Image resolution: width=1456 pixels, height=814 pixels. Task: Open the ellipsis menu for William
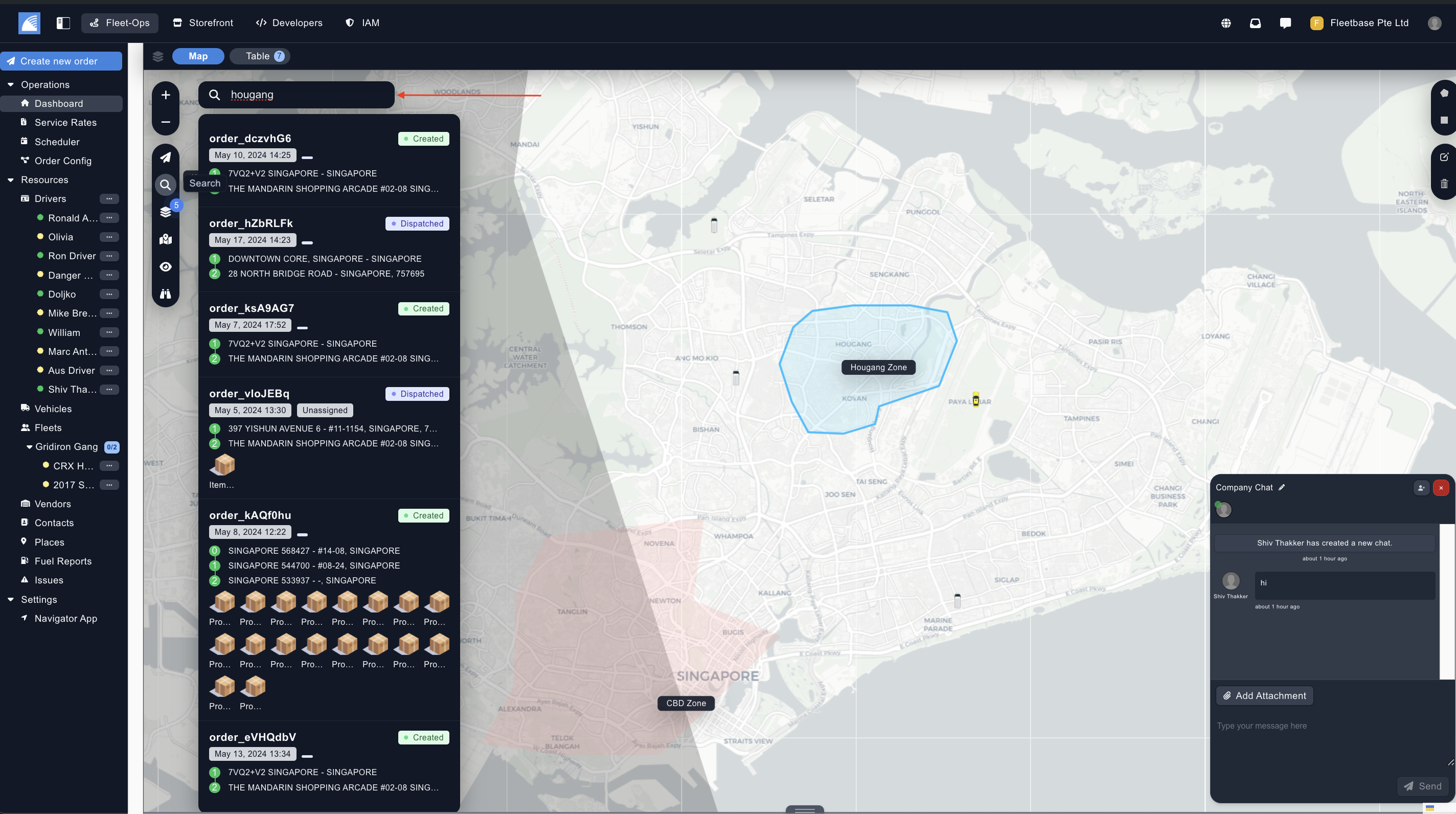coord(109,332)
